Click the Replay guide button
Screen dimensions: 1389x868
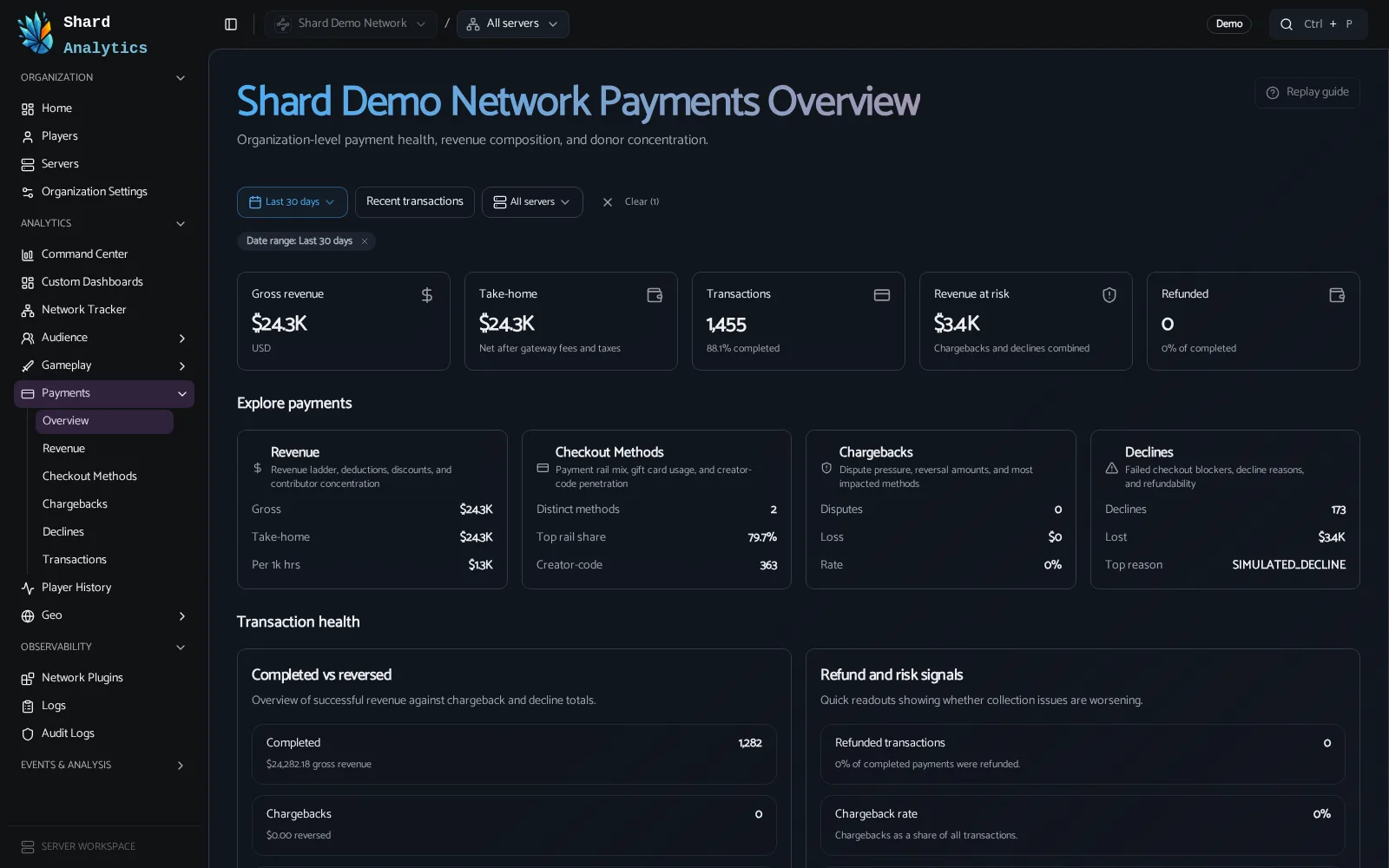1307,93
